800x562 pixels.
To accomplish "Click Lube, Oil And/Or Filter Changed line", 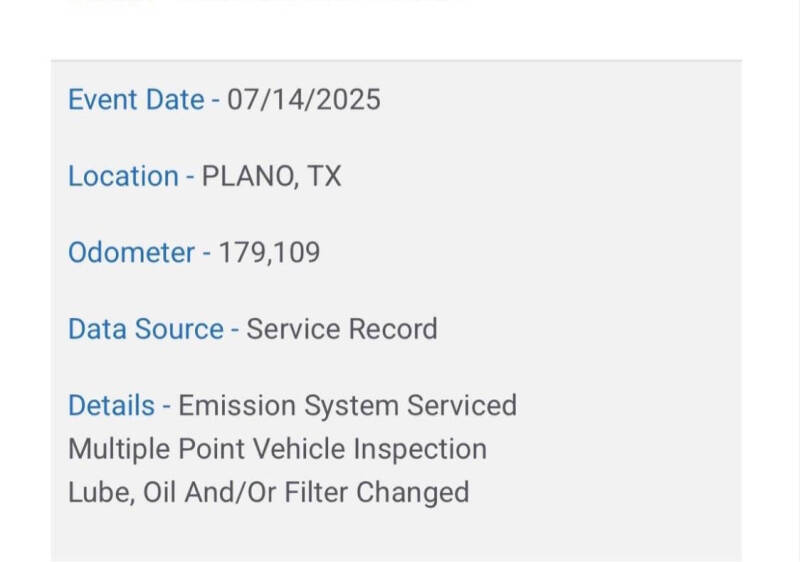I will (268, 492).
